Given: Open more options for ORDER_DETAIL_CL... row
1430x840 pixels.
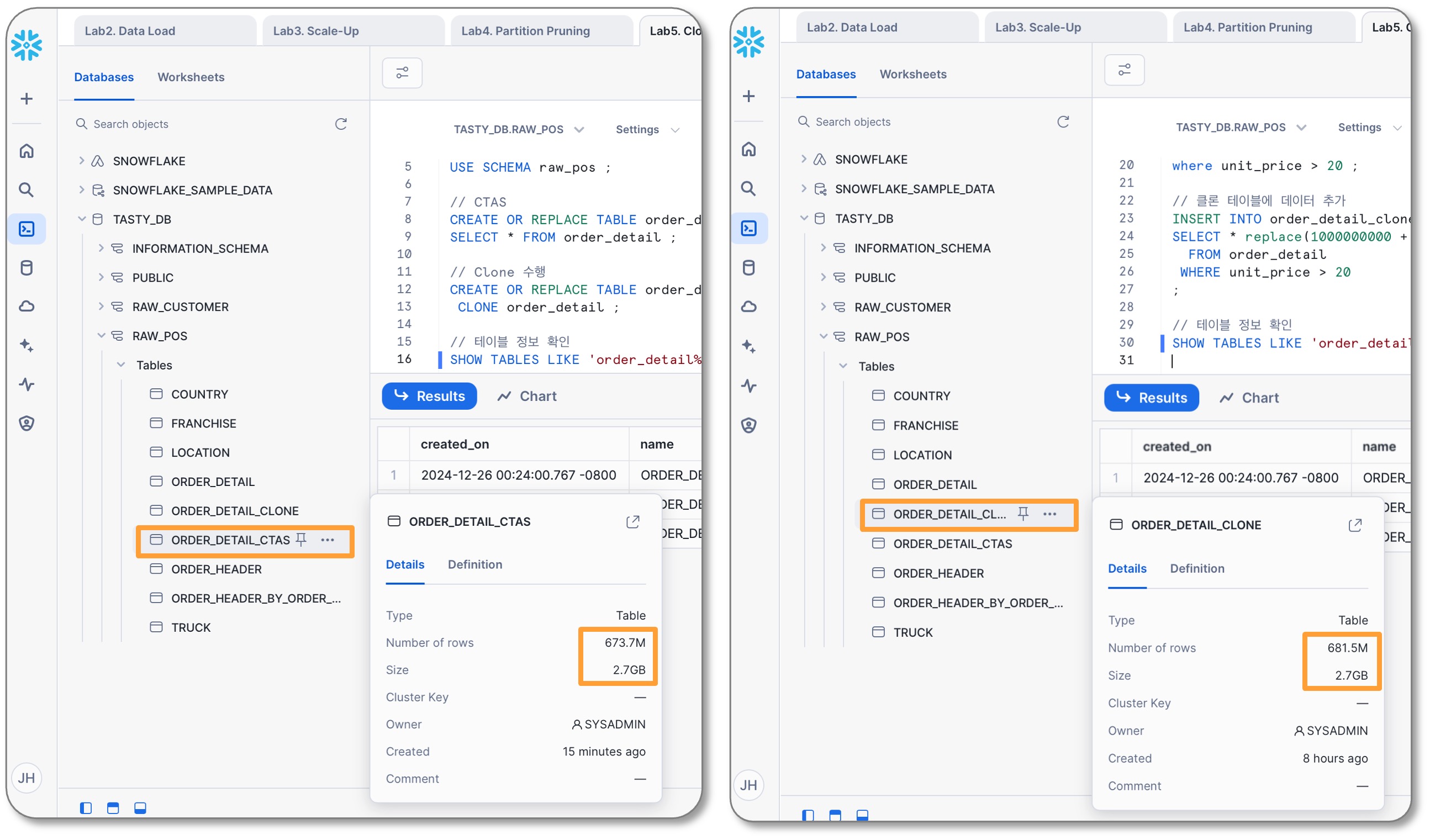Looking at the screenshot, I should pyautogui.click(x=1050, y=514).
